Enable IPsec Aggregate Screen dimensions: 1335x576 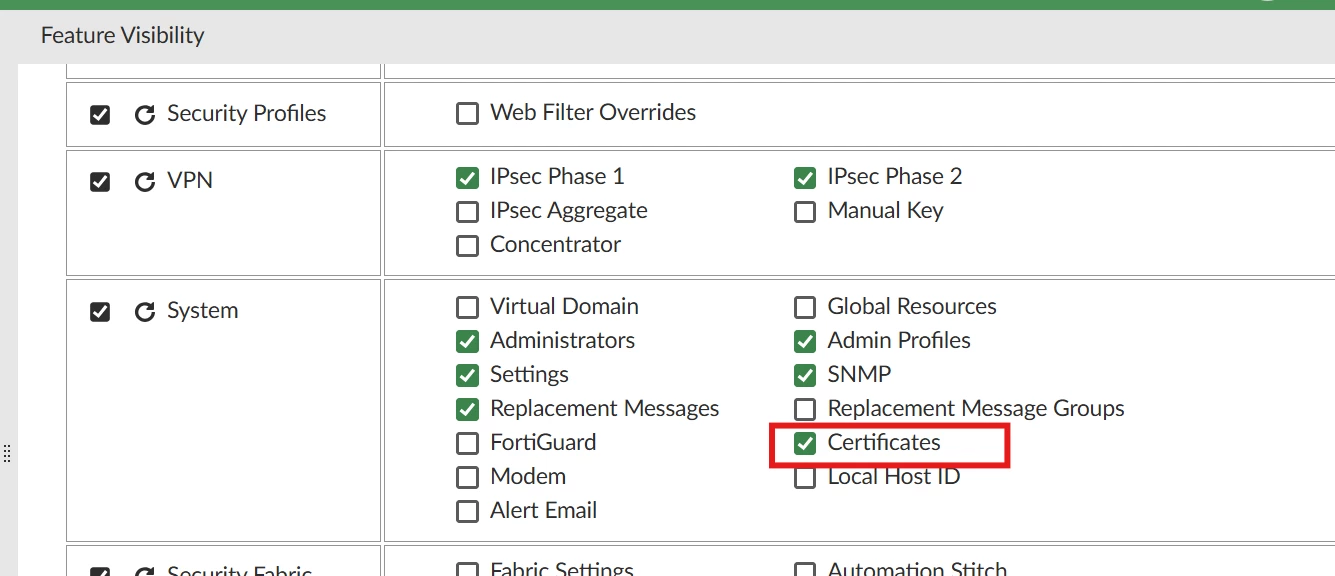click(x=467, y=212)
